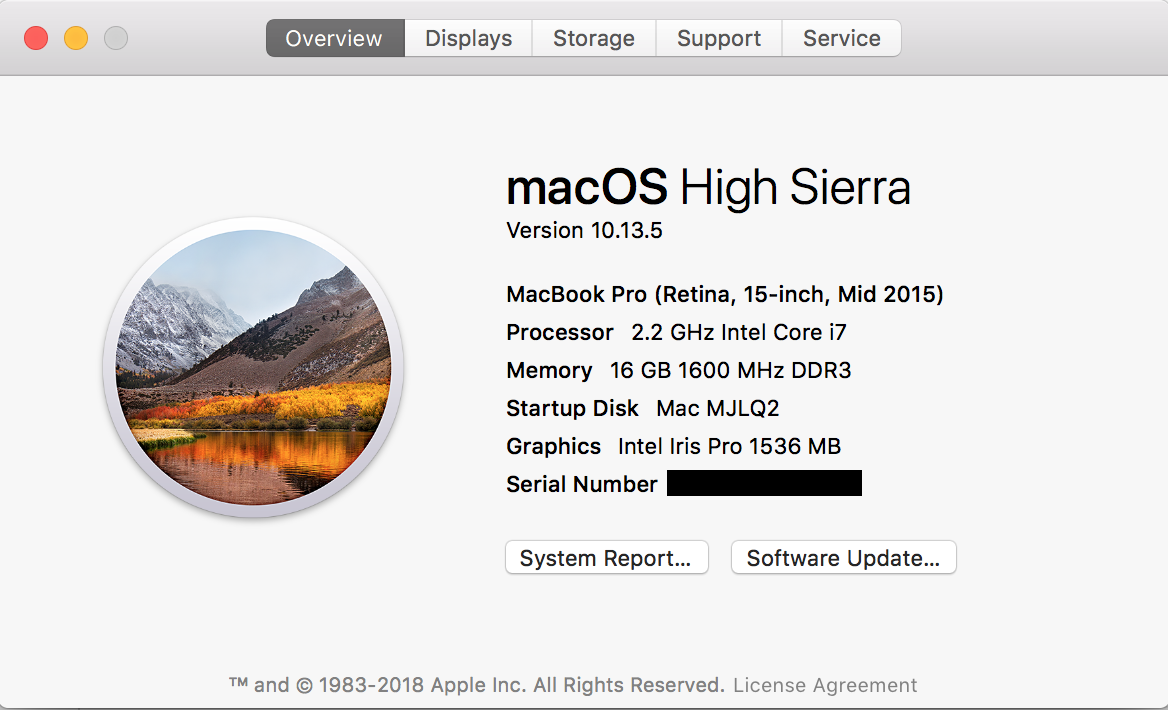This screenshot has width=1168, height=710.
Task: Click the macOS High Sierra mountain icon
Action: pos(253,367)
